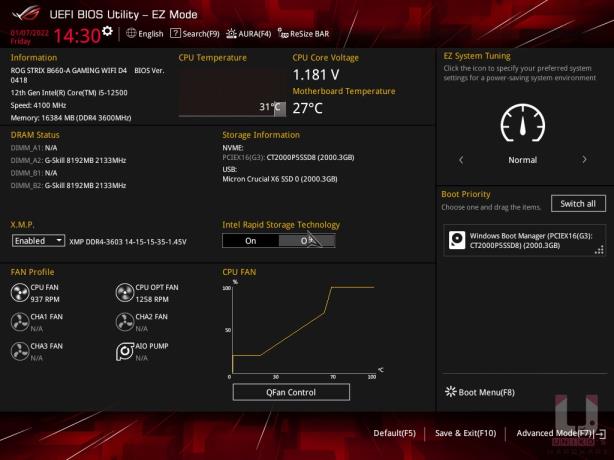Viewport: 614px width, 460px height.
Task: Click Micron Crucial X6 SSD USB entry
Action: tap(280, 179)
